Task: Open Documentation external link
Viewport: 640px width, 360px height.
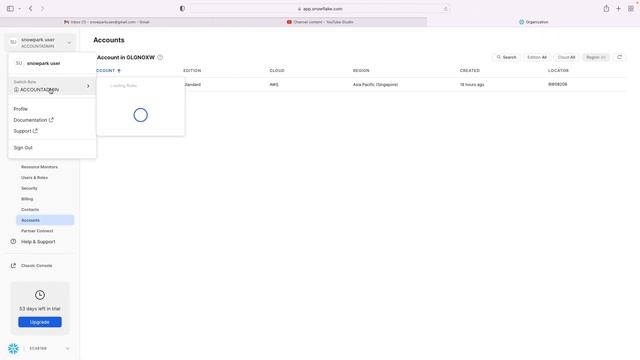Action: (x=33, y=120)
